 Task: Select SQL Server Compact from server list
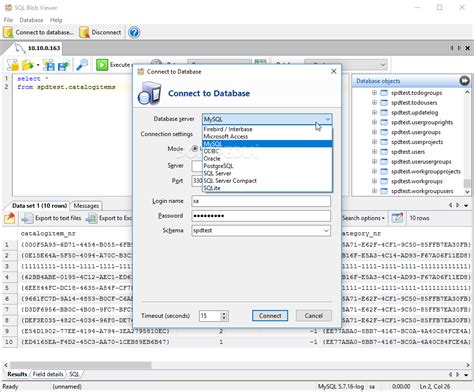click(267, 181)
